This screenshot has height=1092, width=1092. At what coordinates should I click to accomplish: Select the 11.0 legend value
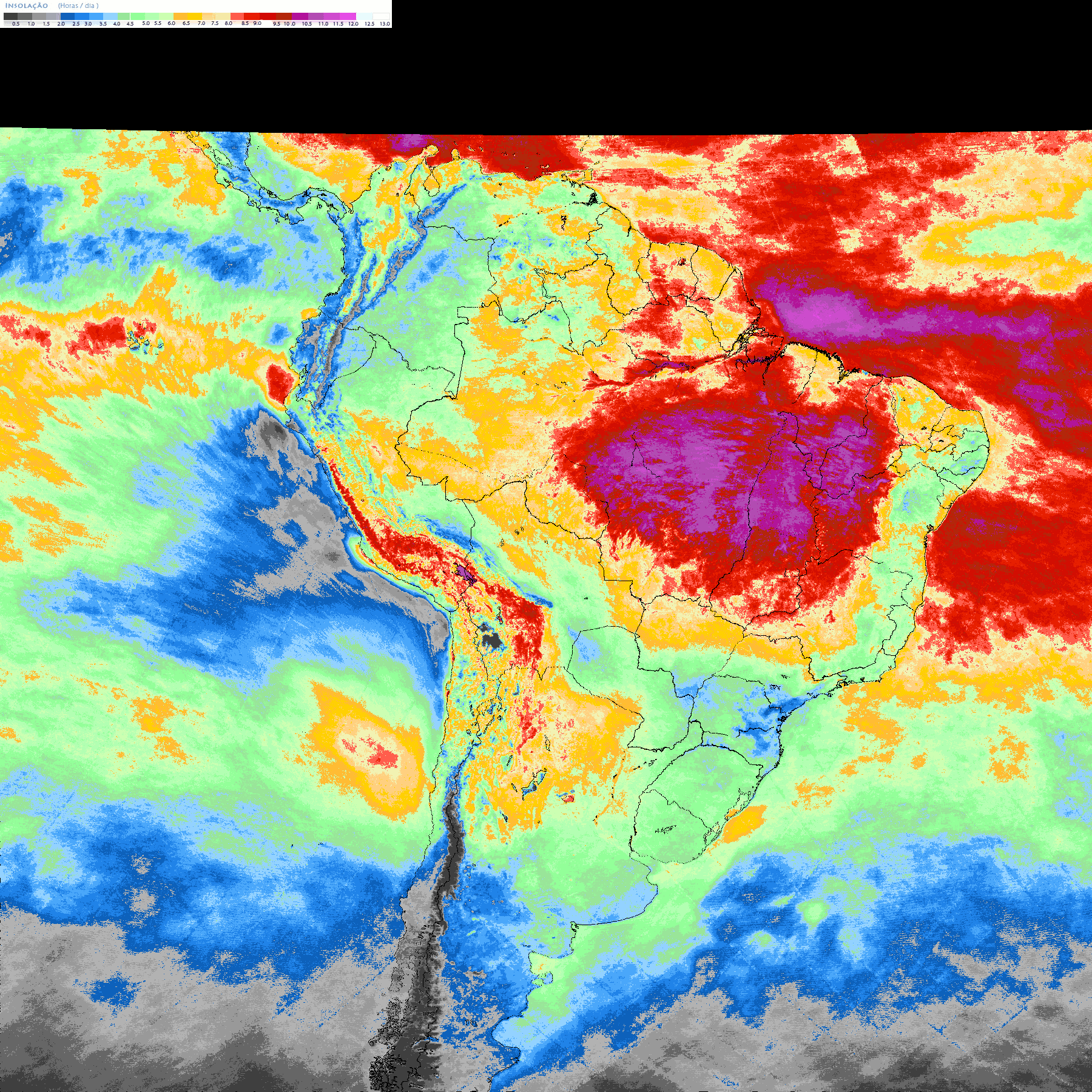(323, 24)
